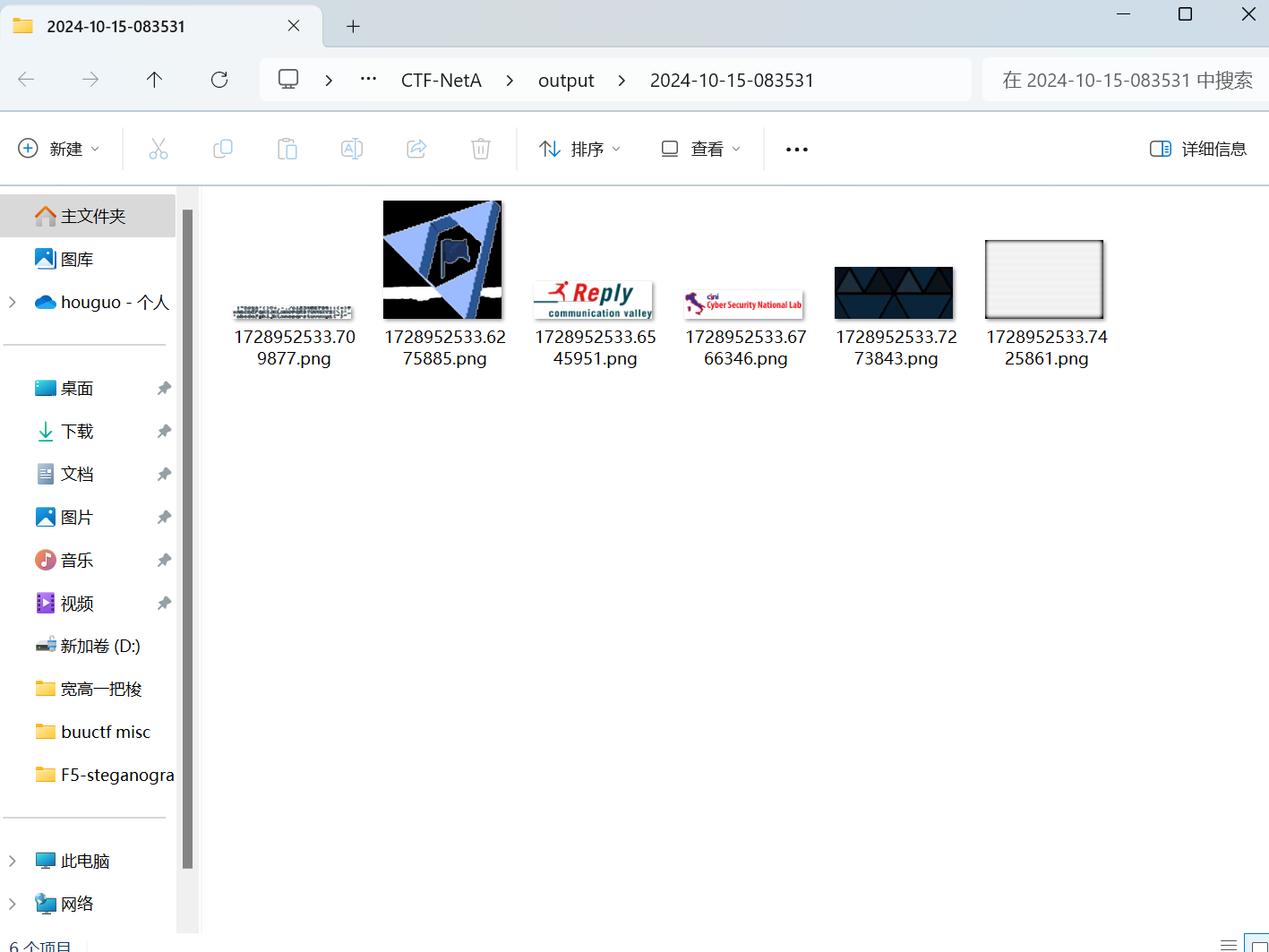Image resolution: width=1269 pixels, height=952 pixels.
Task: Open chevron after the monitor icon
Action: pyautogui.click(x=329, y=80)
